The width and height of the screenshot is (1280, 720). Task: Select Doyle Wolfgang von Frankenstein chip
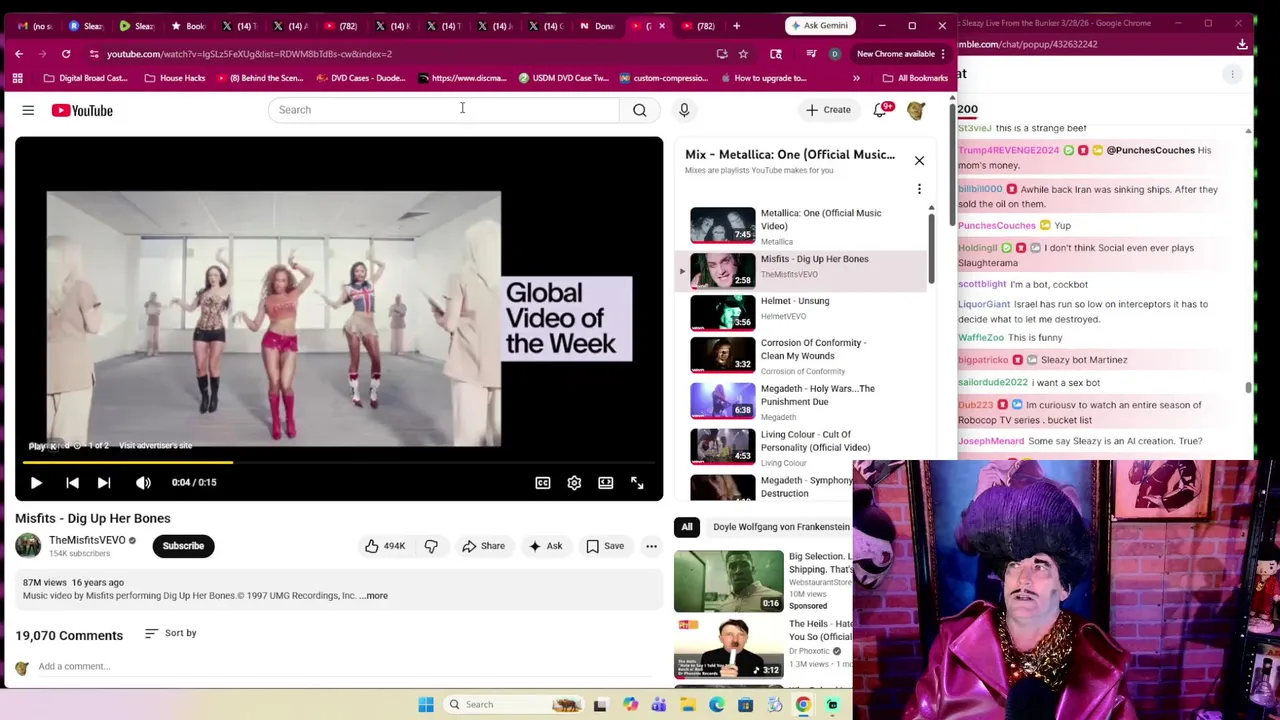point(780,527)
